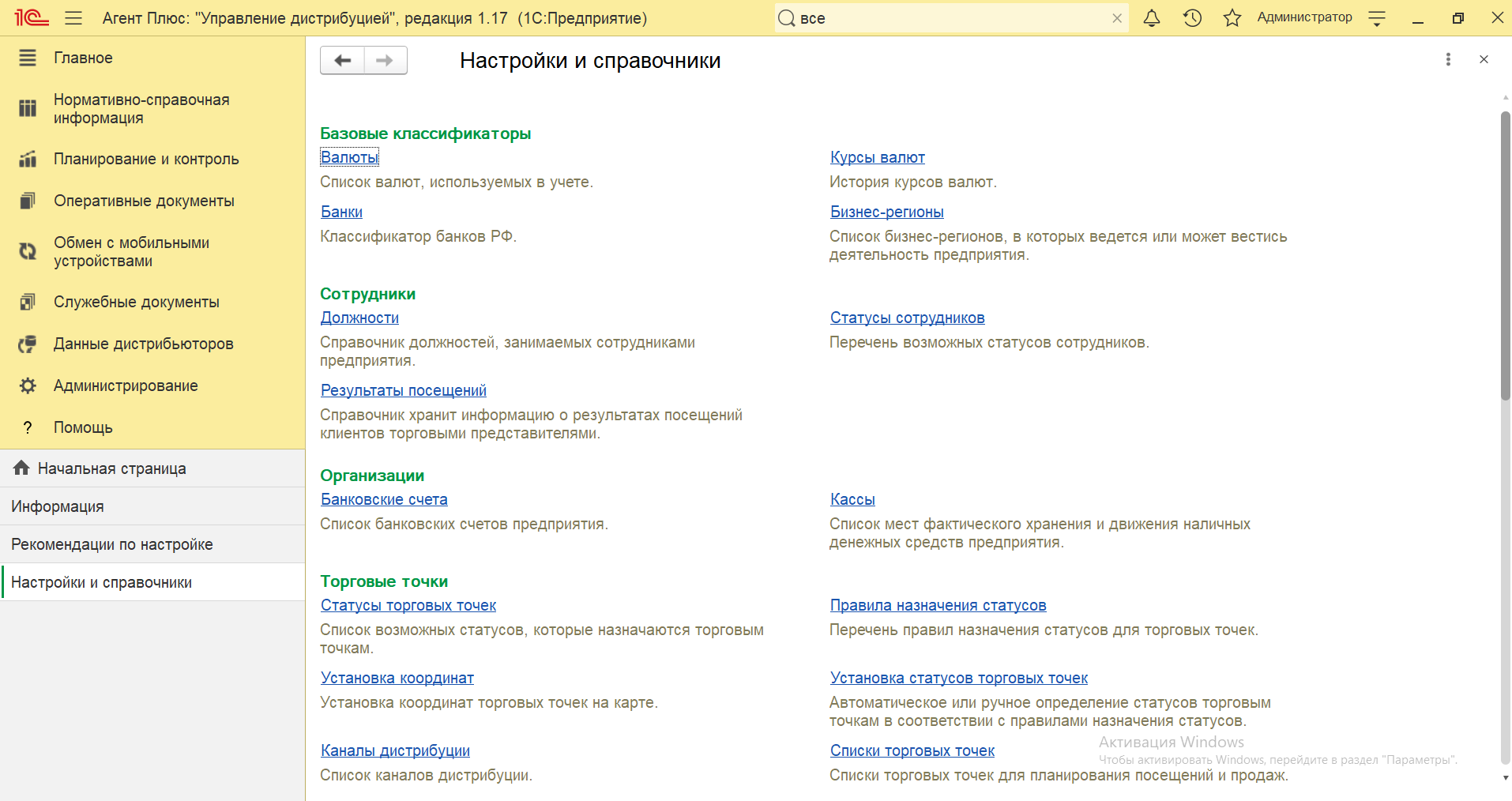Viewport: 1512px width, 801px height.
Task: Open the Помощь question mark section
Action: point(83,427)
